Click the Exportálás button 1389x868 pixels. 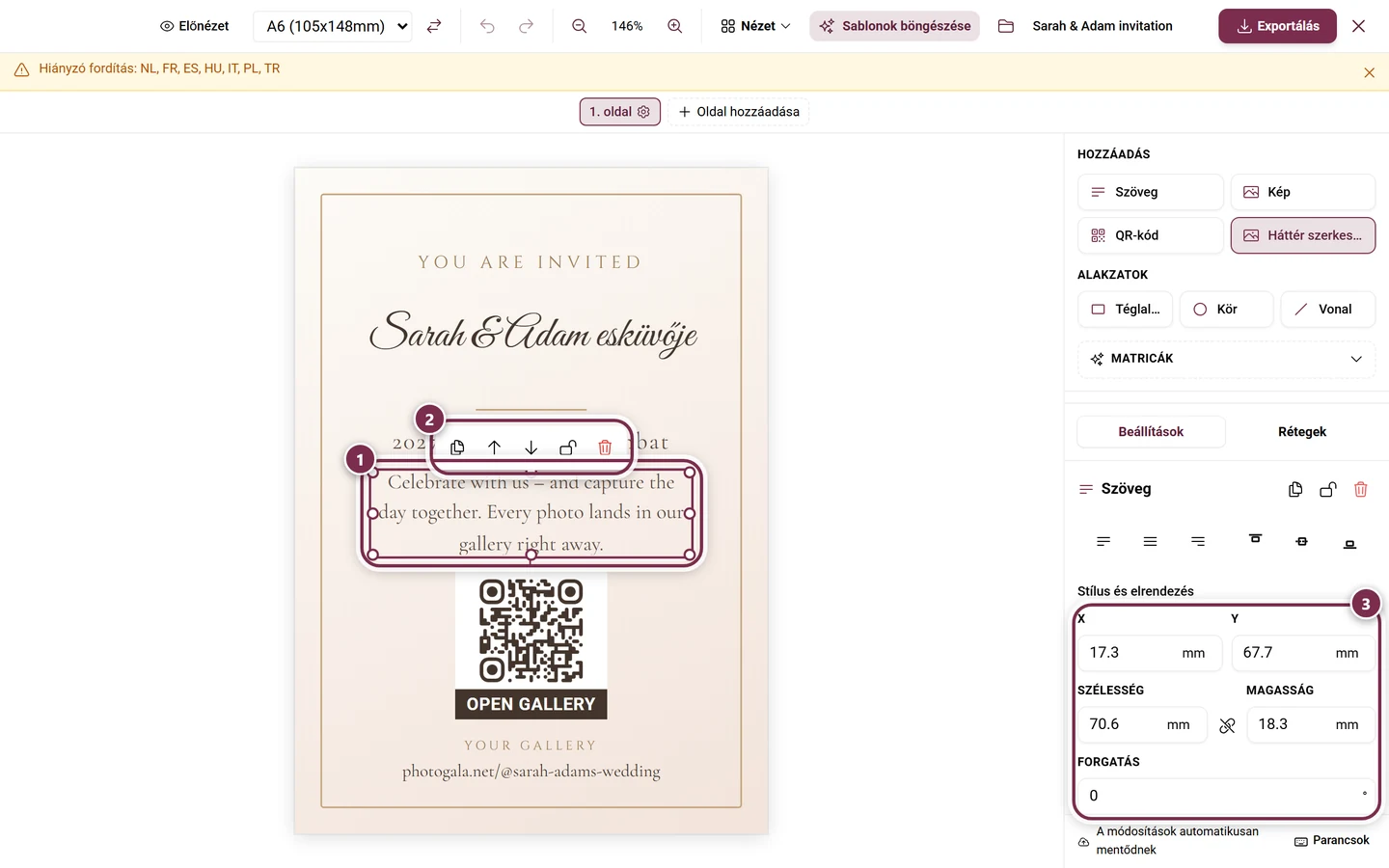pyautogui.click(x=1277, y=26)
